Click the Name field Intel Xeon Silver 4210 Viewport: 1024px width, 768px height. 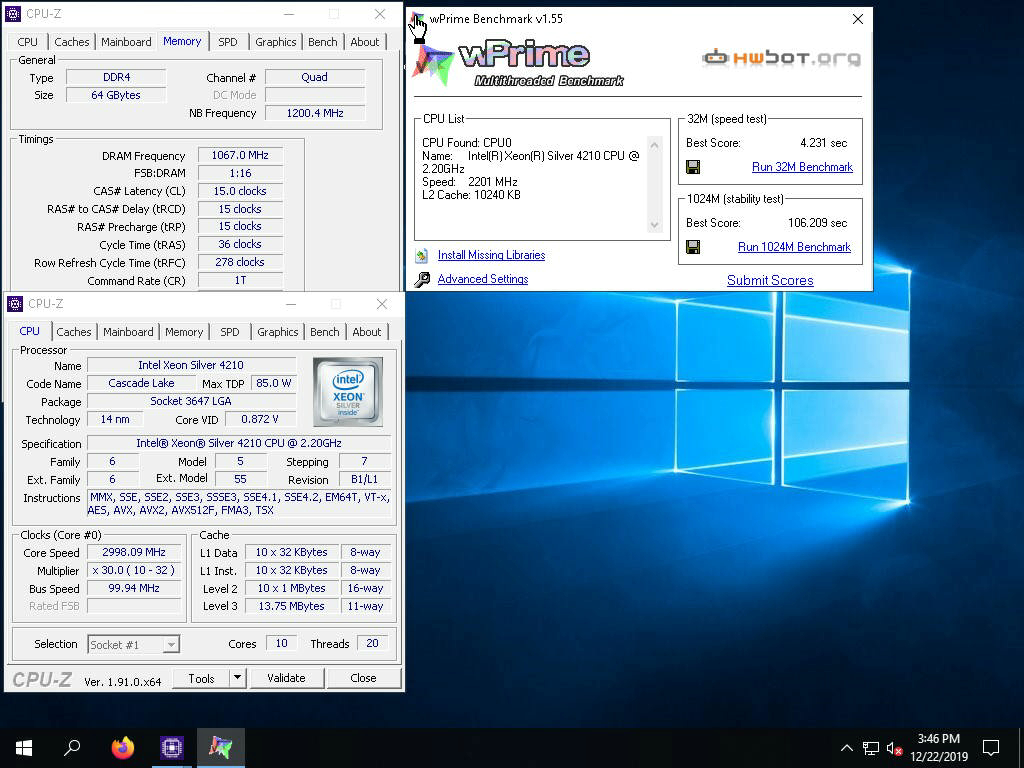pos(191,365)
